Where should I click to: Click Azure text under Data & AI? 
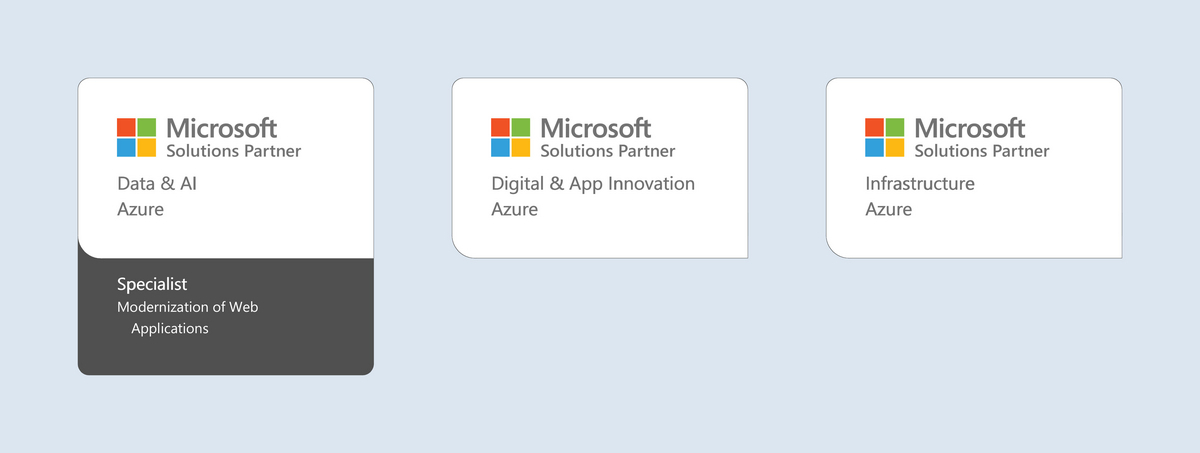coord(140,210)
